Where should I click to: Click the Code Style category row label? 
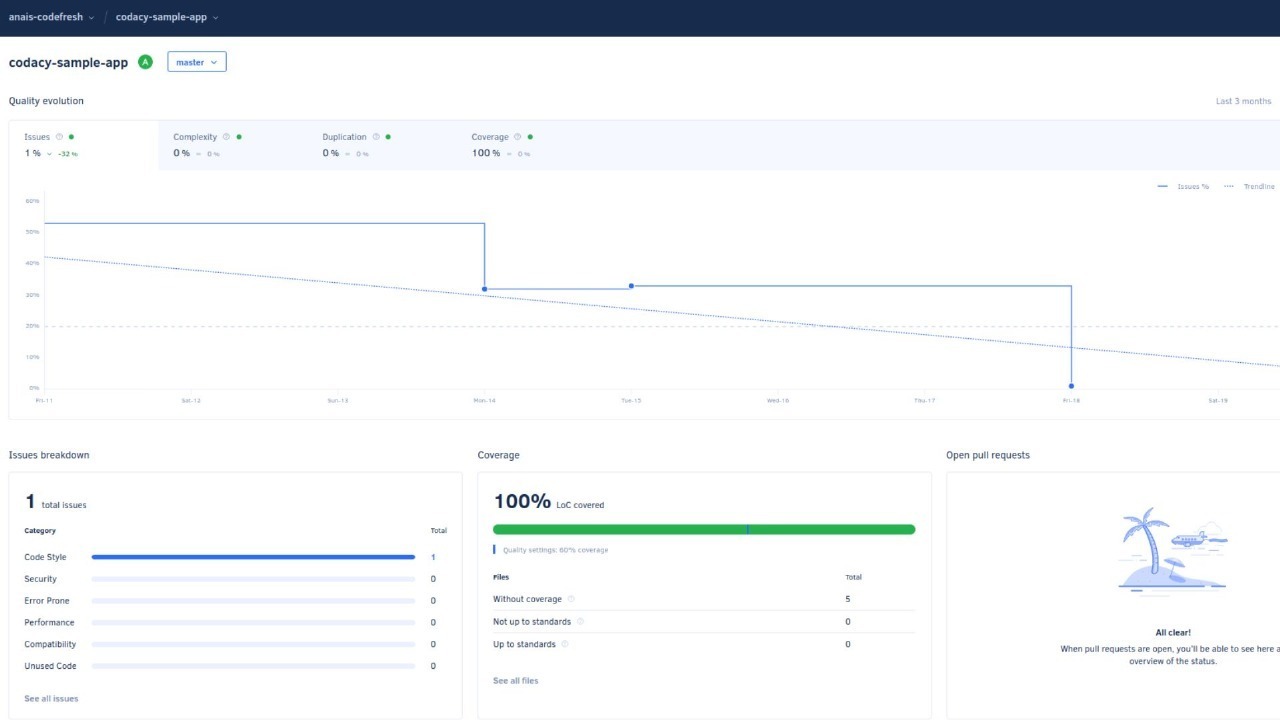click(x=45, y=557)
